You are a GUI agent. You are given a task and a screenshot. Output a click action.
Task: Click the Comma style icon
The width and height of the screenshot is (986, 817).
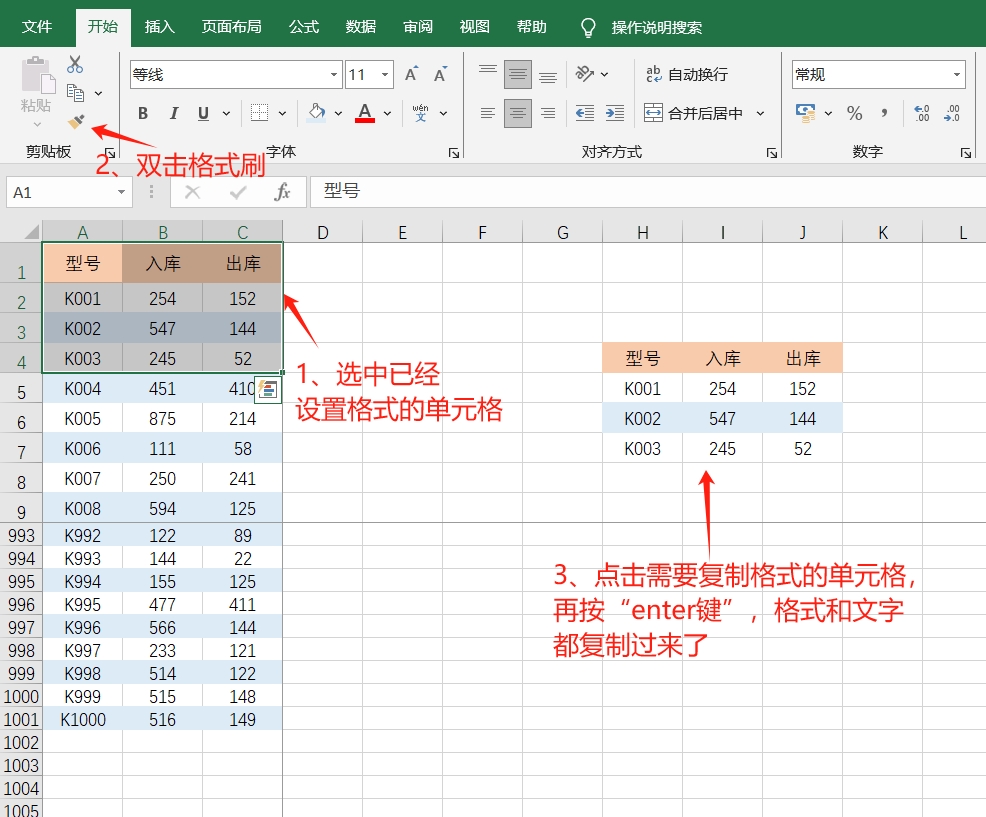(884, 113)
